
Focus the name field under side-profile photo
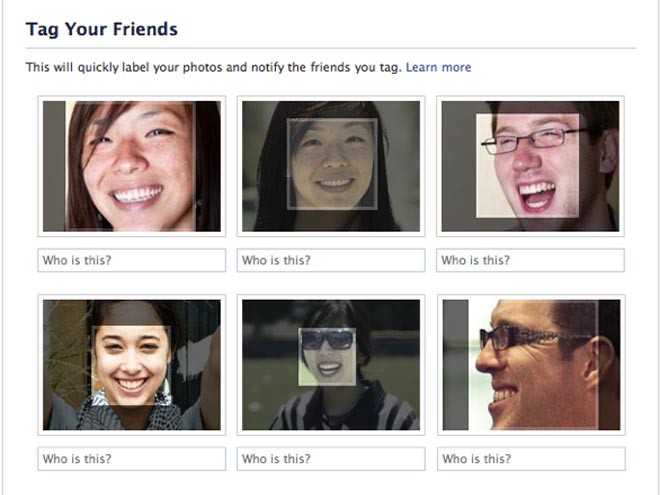531,459
